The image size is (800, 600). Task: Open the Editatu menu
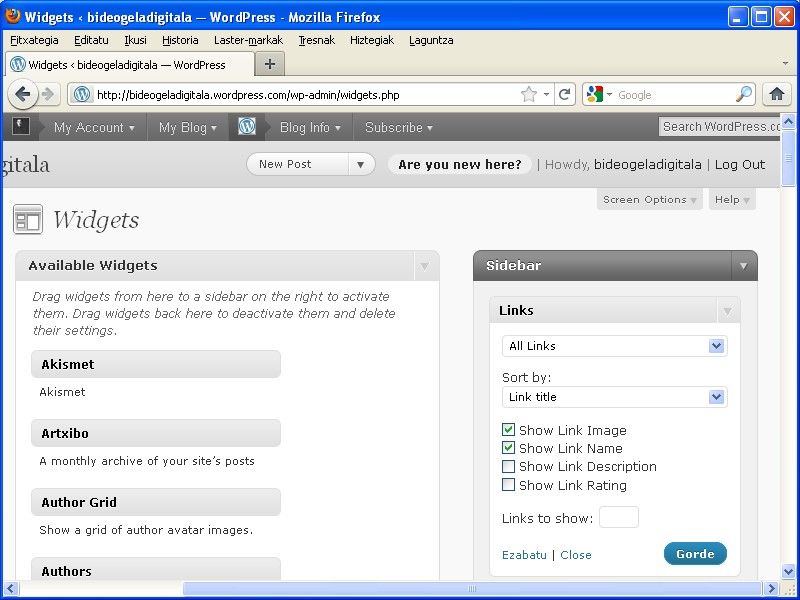pos(91,40)
